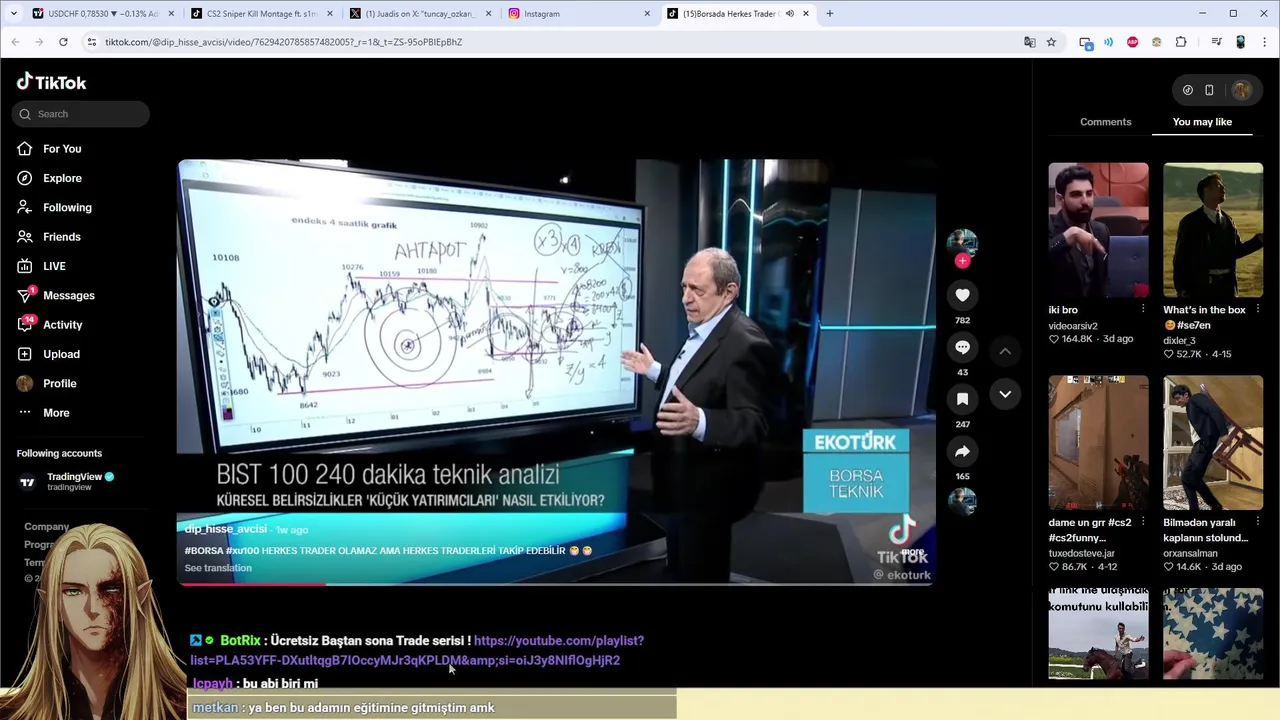Viewport: 1280px width, 720px height.
Task: Switch to the Comments tab
Action: point(1105,122)
